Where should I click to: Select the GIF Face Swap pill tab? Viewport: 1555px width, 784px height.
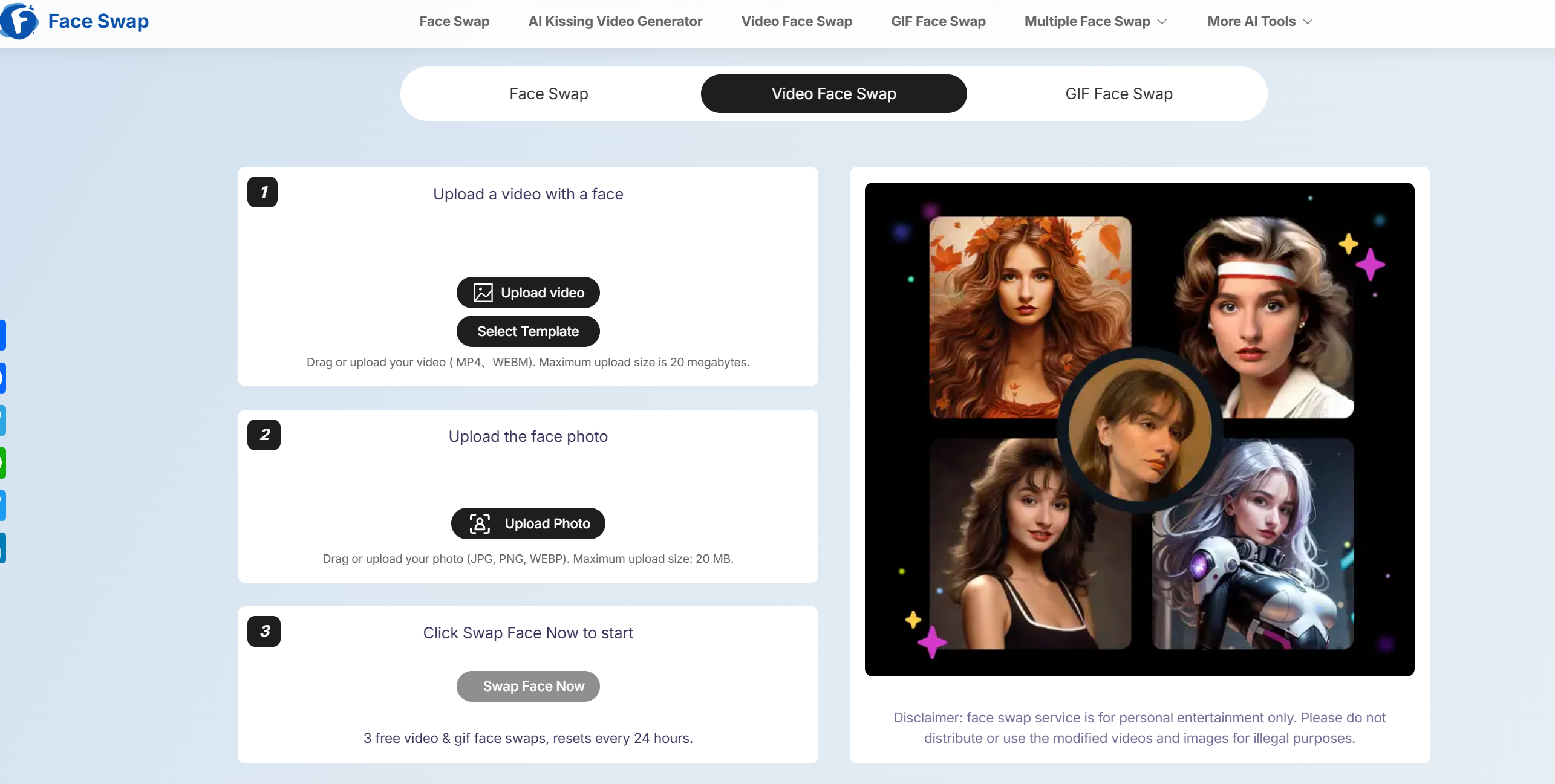pyautogui.click(x=1118, y=94)
